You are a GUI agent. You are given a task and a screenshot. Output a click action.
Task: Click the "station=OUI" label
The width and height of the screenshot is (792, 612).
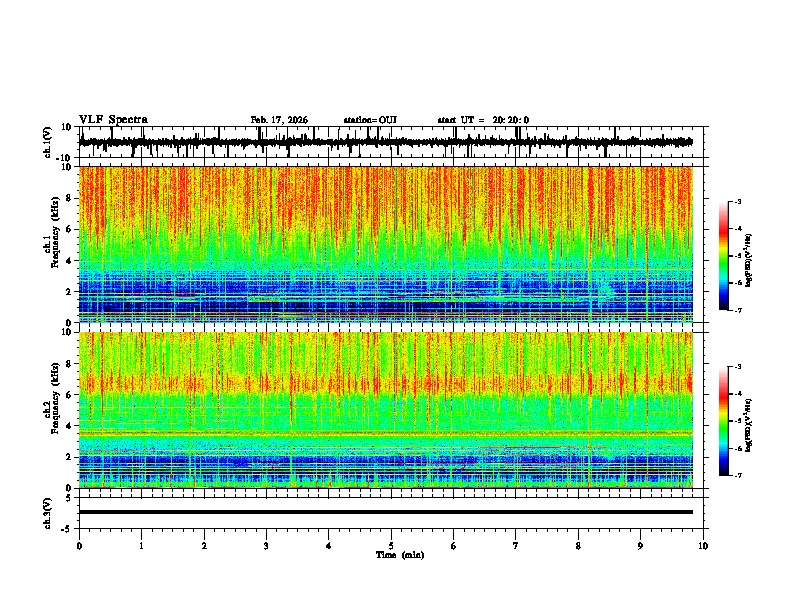click(x=370, y=120)
